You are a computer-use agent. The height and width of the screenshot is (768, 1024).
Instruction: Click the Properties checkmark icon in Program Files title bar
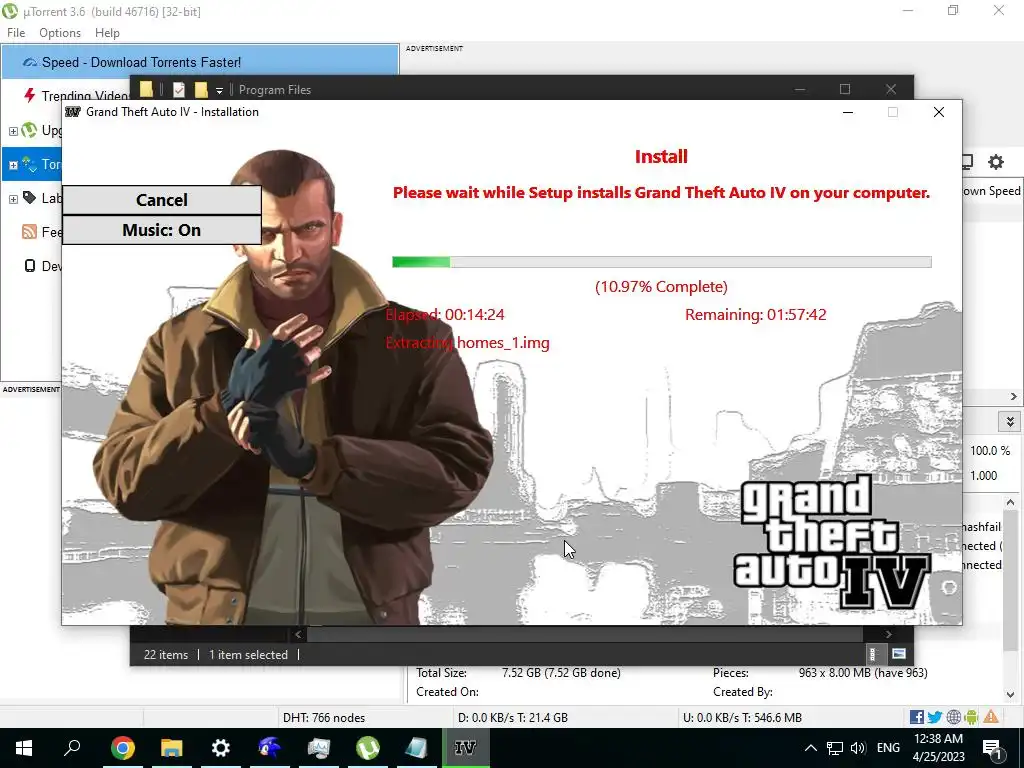179,89
